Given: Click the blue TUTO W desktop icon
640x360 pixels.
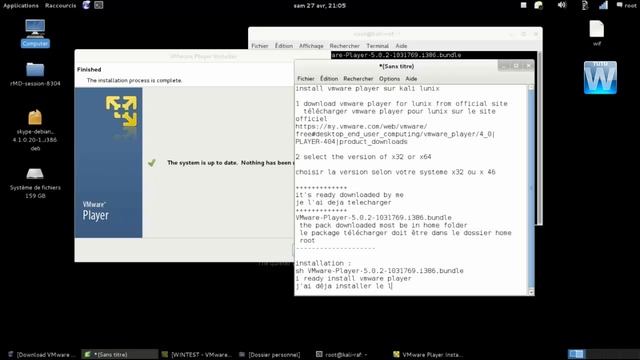Looking at the screenshot, I should point(600,78).
